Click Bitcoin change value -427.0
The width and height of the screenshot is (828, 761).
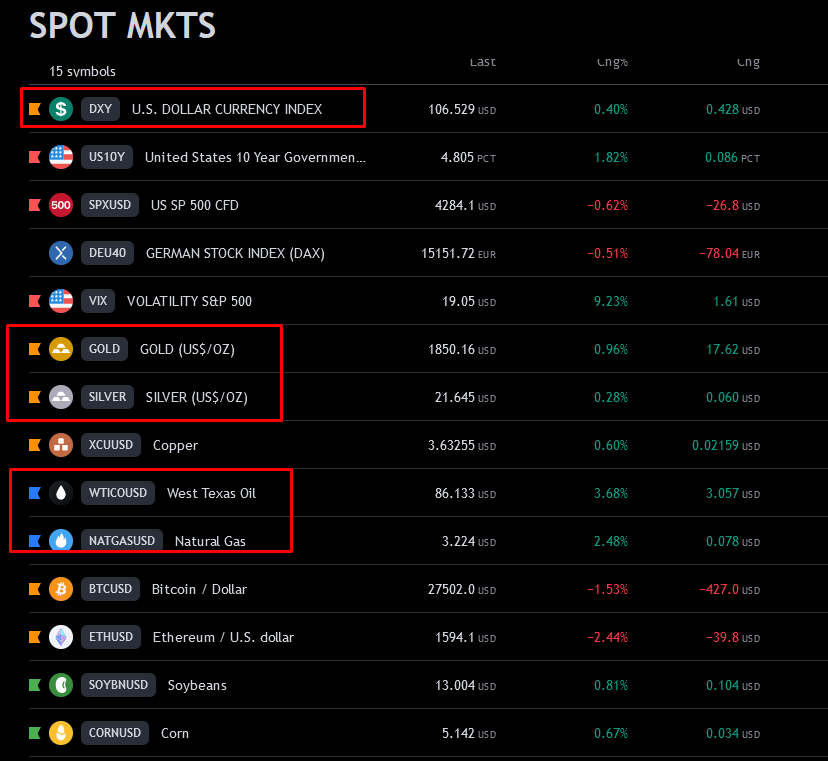(x=719, y=589)
